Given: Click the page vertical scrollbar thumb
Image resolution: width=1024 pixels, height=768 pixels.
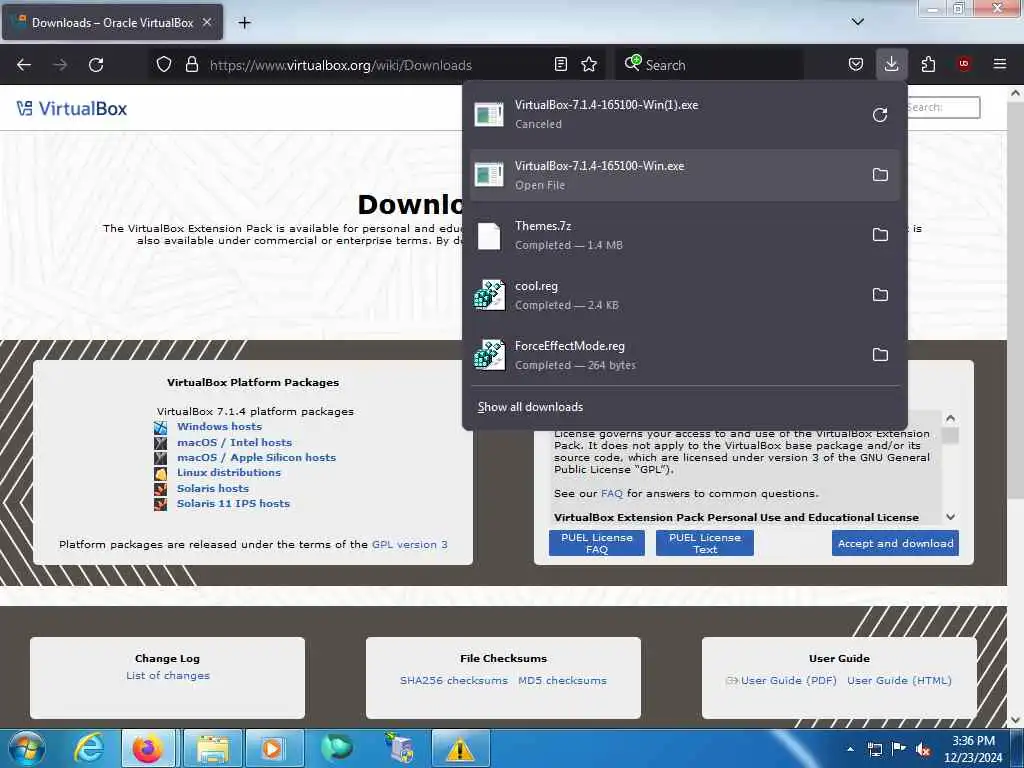Looking at the screenshot, I should (x=1015, y=300).
